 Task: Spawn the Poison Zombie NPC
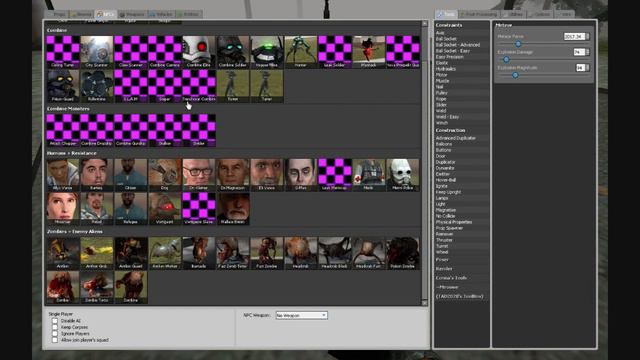pos(403,253)
